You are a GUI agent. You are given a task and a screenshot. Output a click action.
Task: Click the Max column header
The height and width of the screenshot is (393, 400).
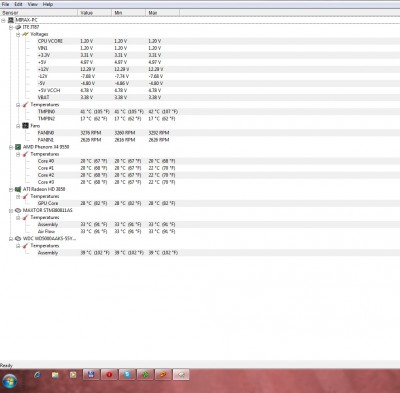pyautogui.click(x=162, y=13)
